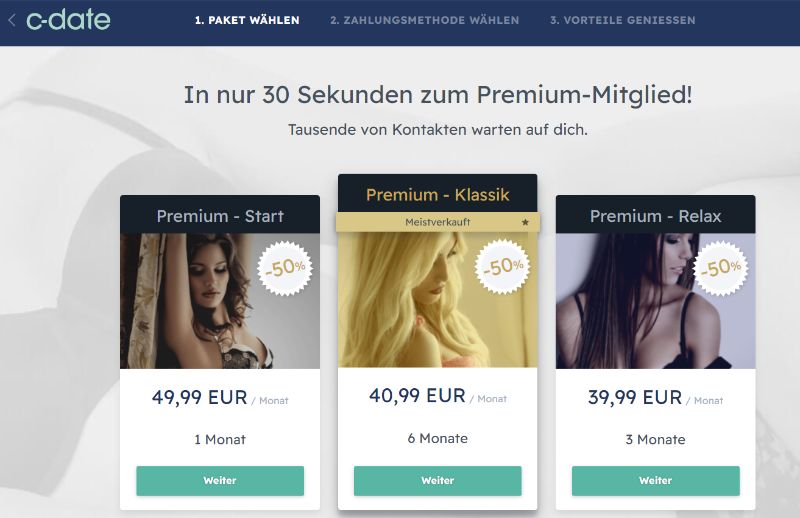The height and width of the screenshot is (518, 800).
Task: Click the -50% badge on Premium Relax
Action: click(720, 268)
